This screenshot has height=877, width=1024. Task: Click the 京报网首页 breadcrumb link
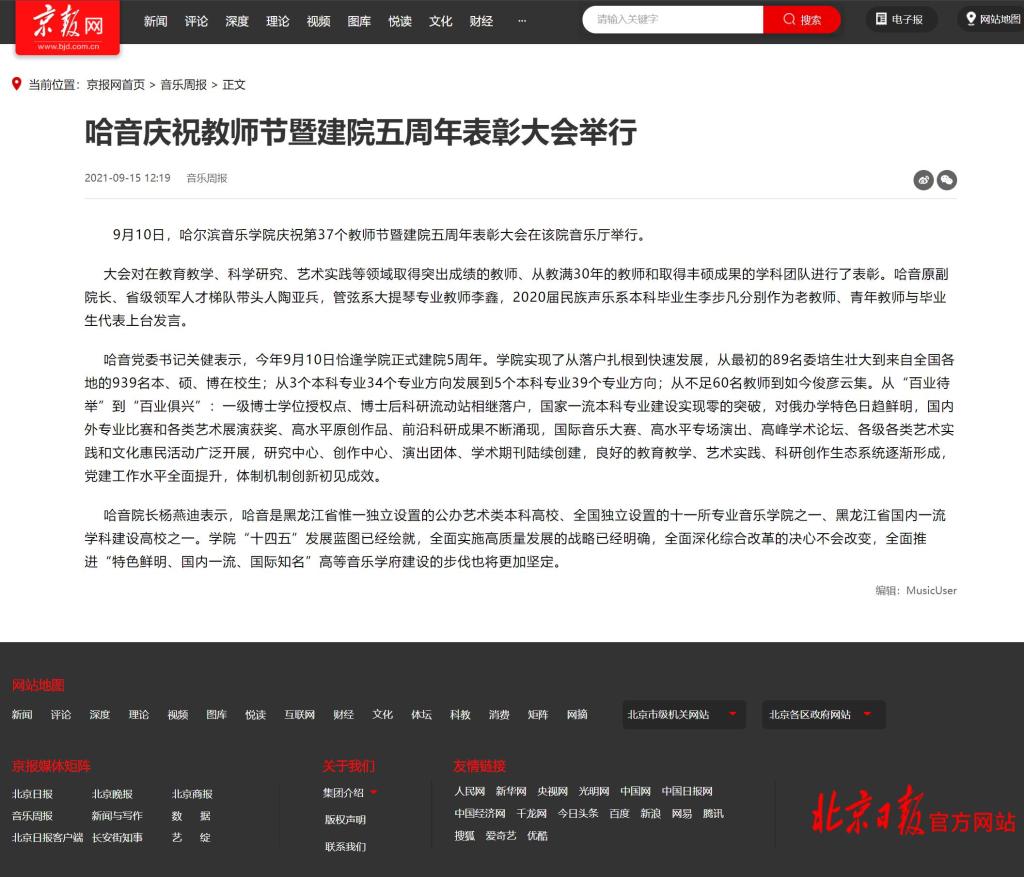(x=115, y=85)
